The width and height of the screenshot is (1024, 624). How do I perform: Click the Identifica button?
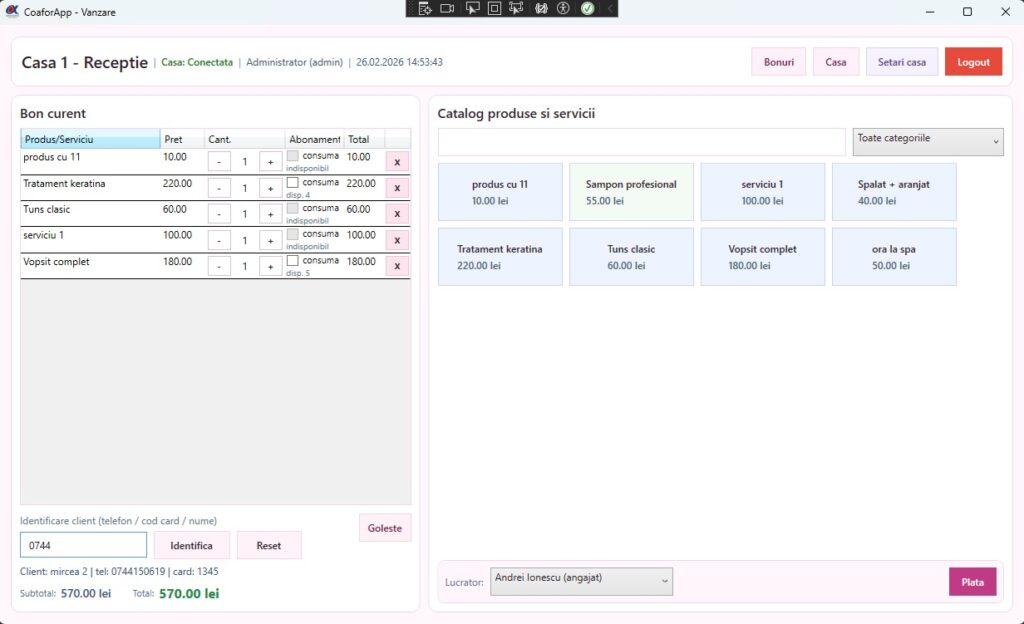point(191,545)
